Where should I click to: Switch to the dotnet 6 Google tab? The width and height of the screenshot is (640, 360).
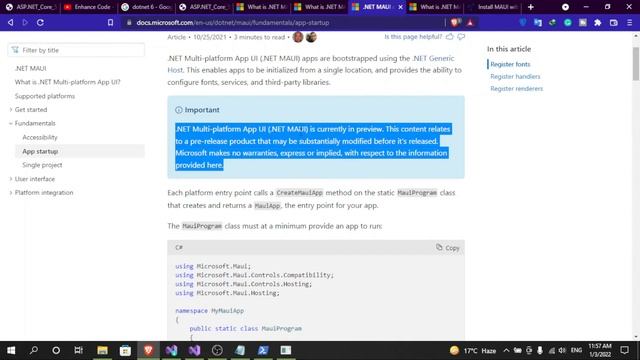click(146, 7)
